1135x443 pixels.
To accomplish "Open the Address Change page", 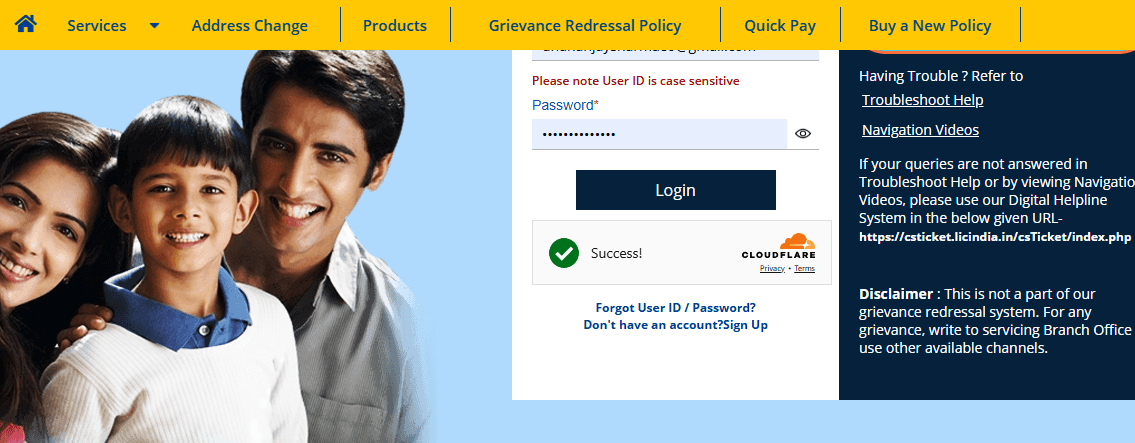I will click(250, 26).
